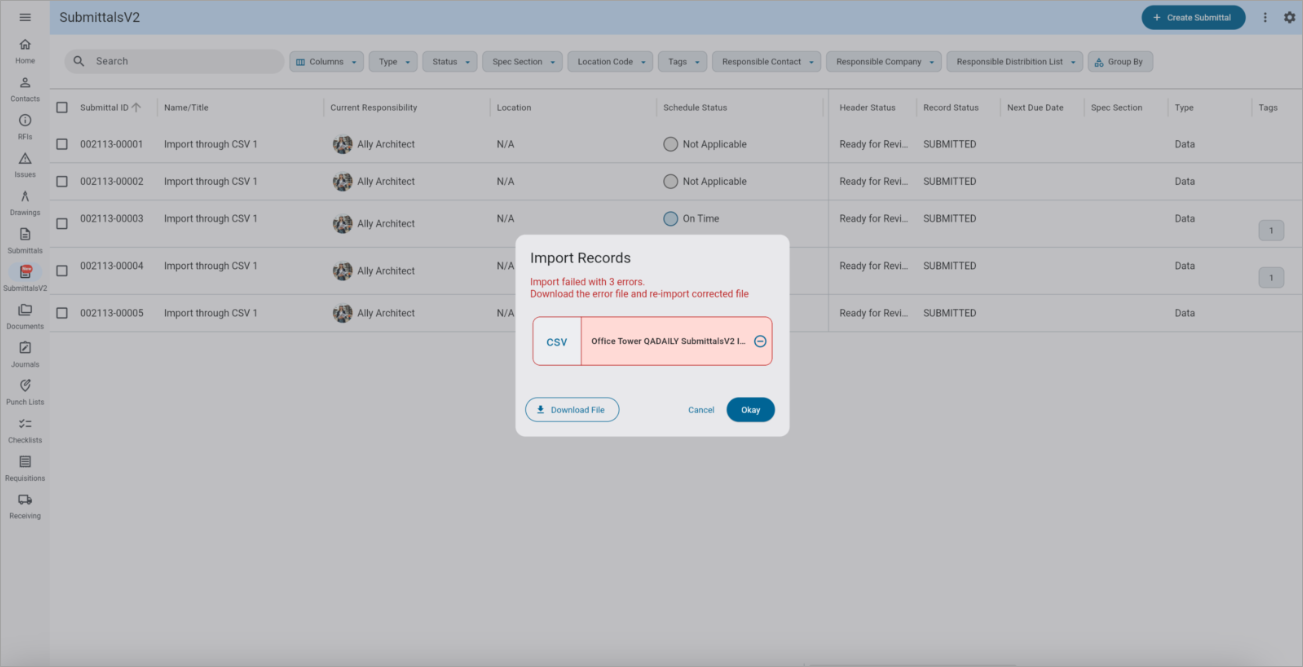This screenshot has width=1303, height=667.
Task: Open the settings gear
Action: pos(1289,17)
